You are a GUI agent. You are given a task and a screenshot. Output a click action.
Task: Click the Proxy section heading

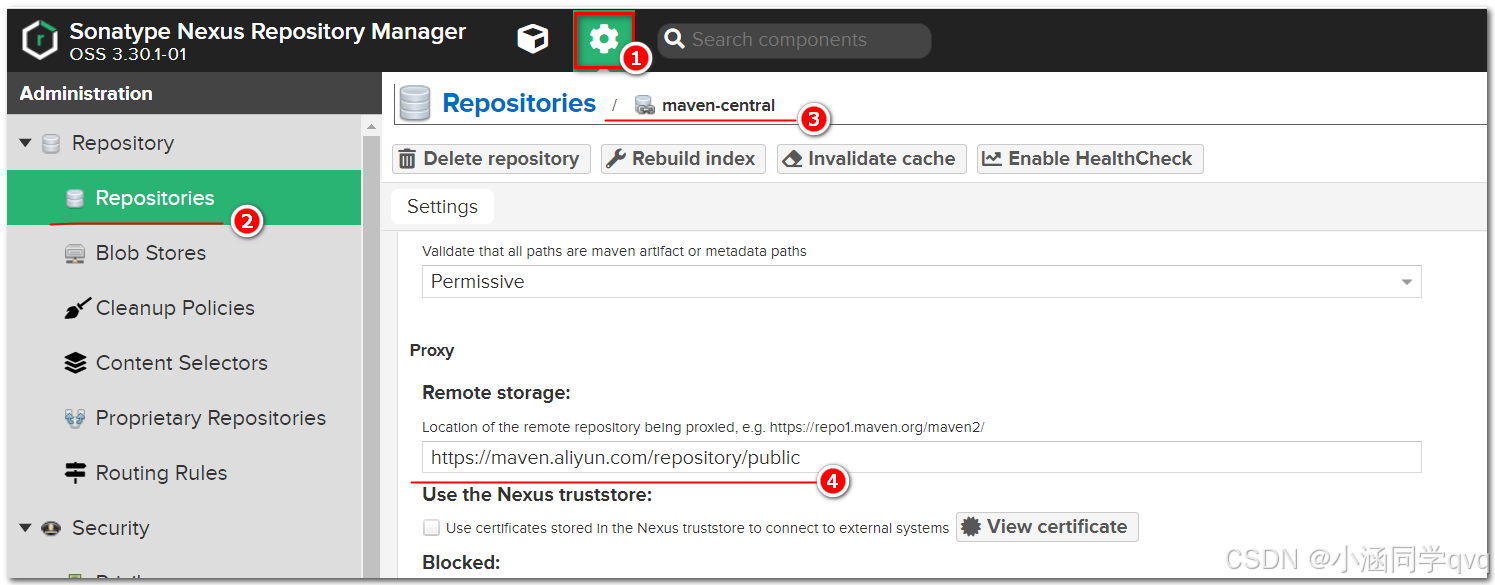point(432,351)
